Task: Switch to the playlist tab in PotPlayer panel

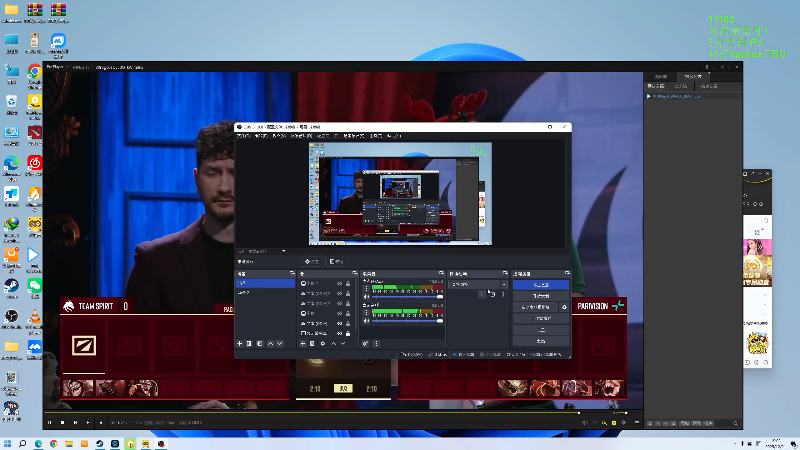Action: pos(693,77)
